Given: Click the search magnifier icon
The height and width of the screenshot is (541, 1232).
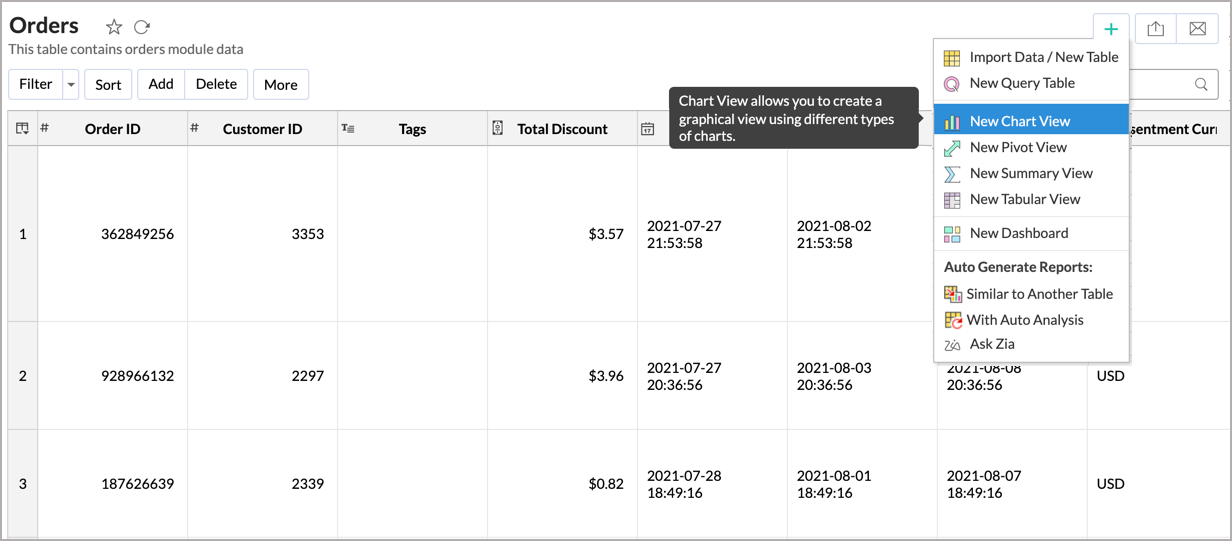Looking at the screenshot, I should point(1201,85).
